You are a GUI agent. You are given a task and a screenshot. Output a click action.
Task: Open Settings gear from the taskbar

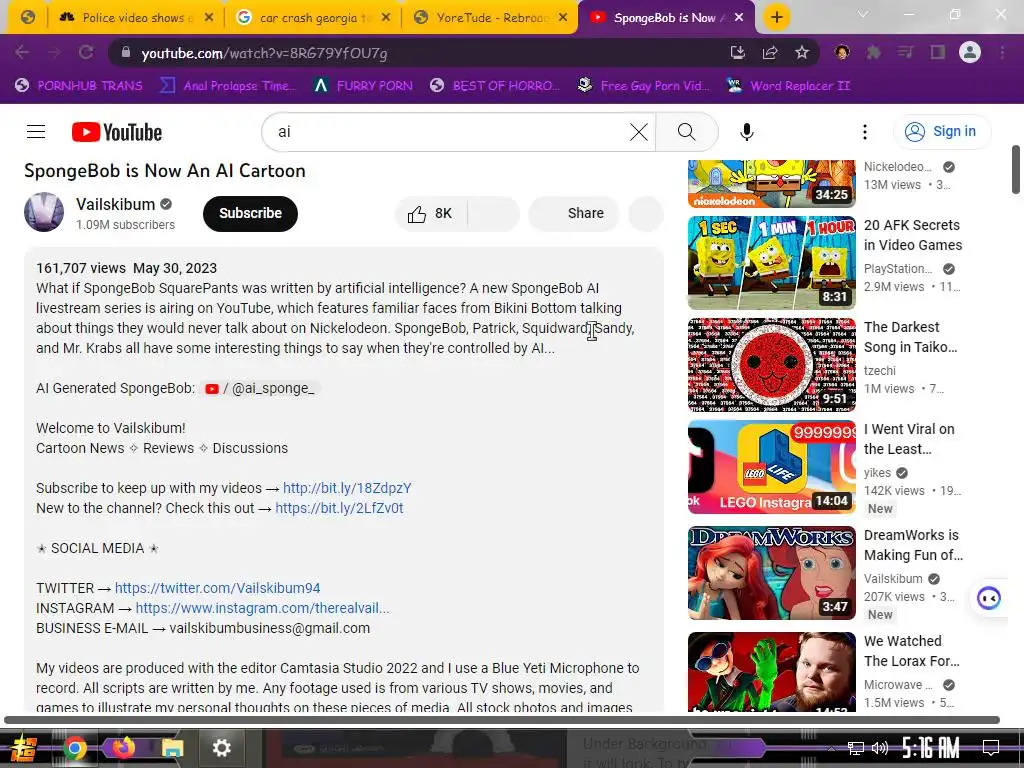coord(222,748)
